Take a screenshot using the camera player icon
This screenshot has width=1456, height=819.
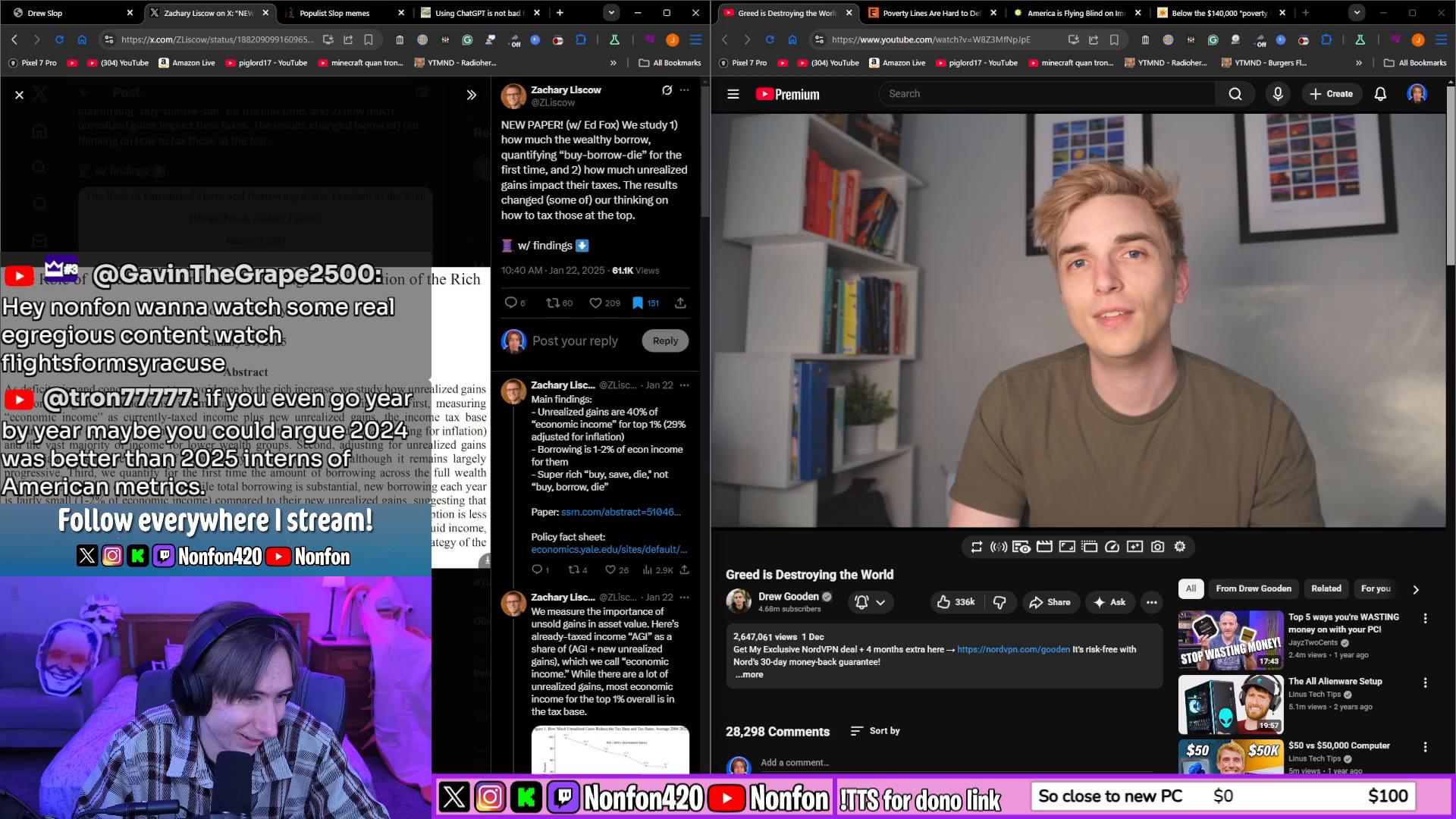pyautogui.click(x=1157, y=546)
